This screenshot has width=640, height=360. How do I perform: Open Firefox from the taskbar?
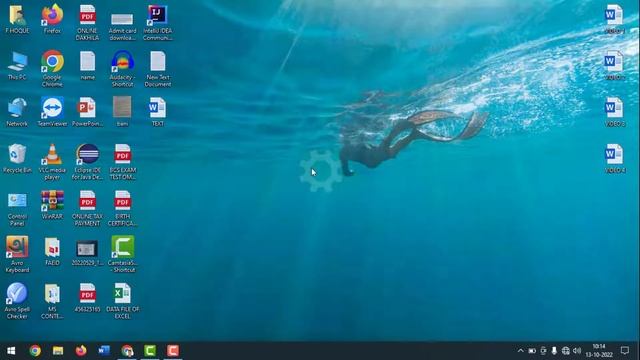[81, 351]
